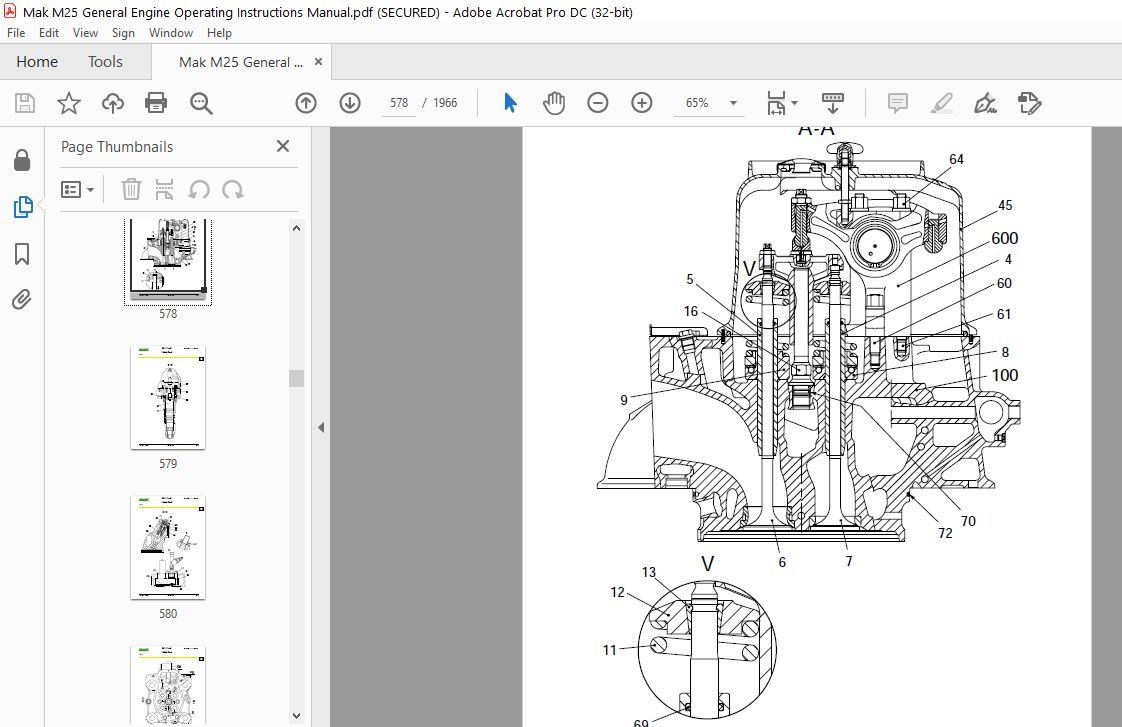Click the page number input field
1122x727 pixels.
[x=399, y=103]
